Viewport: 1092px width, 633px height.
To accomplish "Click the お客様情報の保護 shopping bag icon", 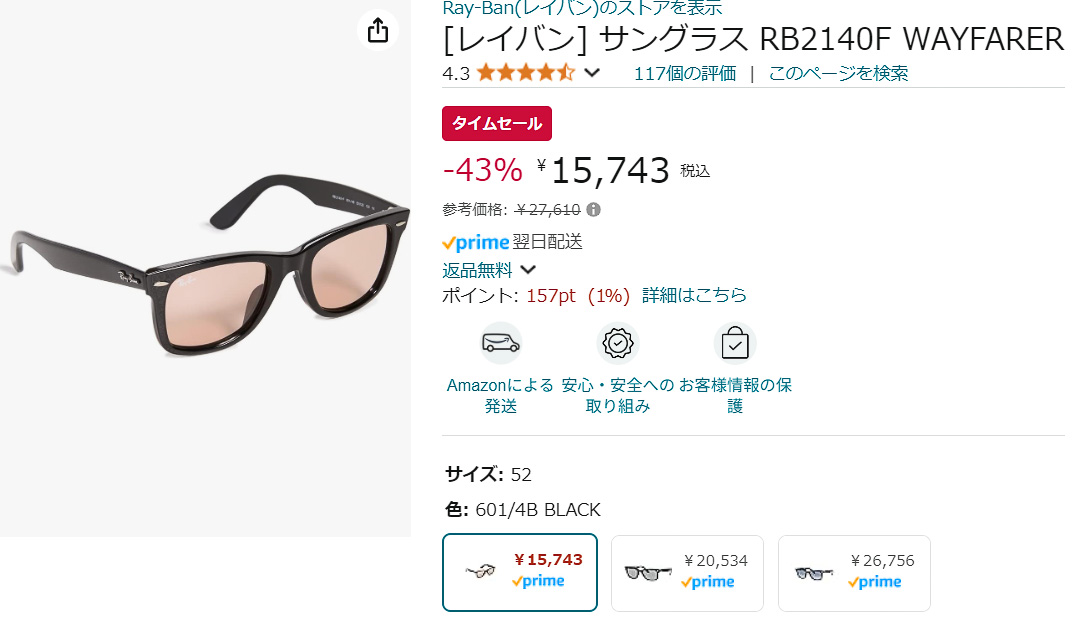I will click(x=734, y=342).
